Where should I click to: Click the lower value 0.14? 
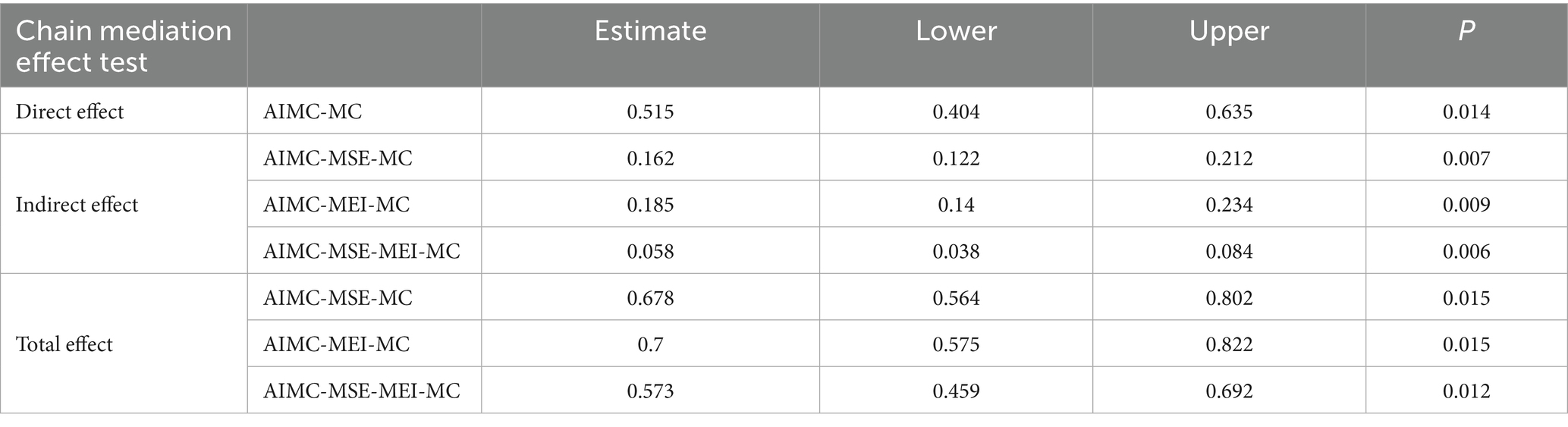pos(956,205)
